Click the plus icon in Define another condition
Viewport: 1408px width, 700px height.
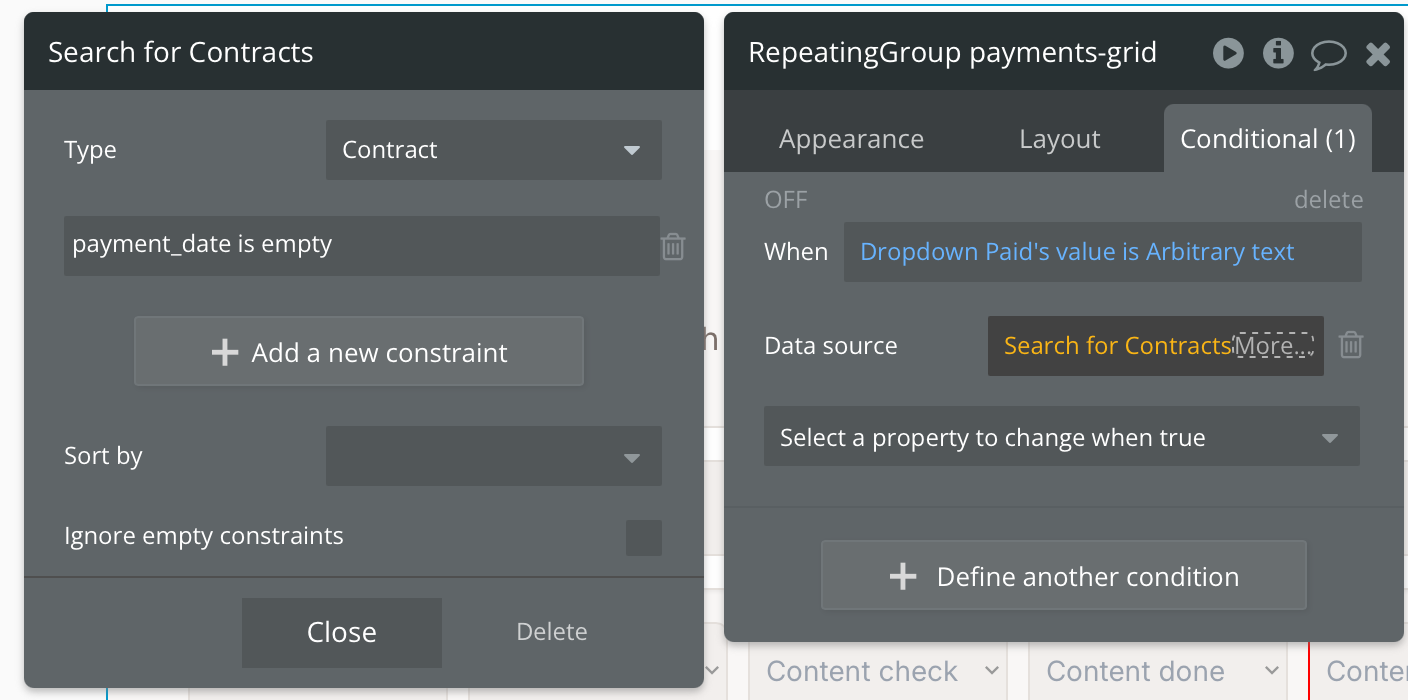tap(902, 576)
